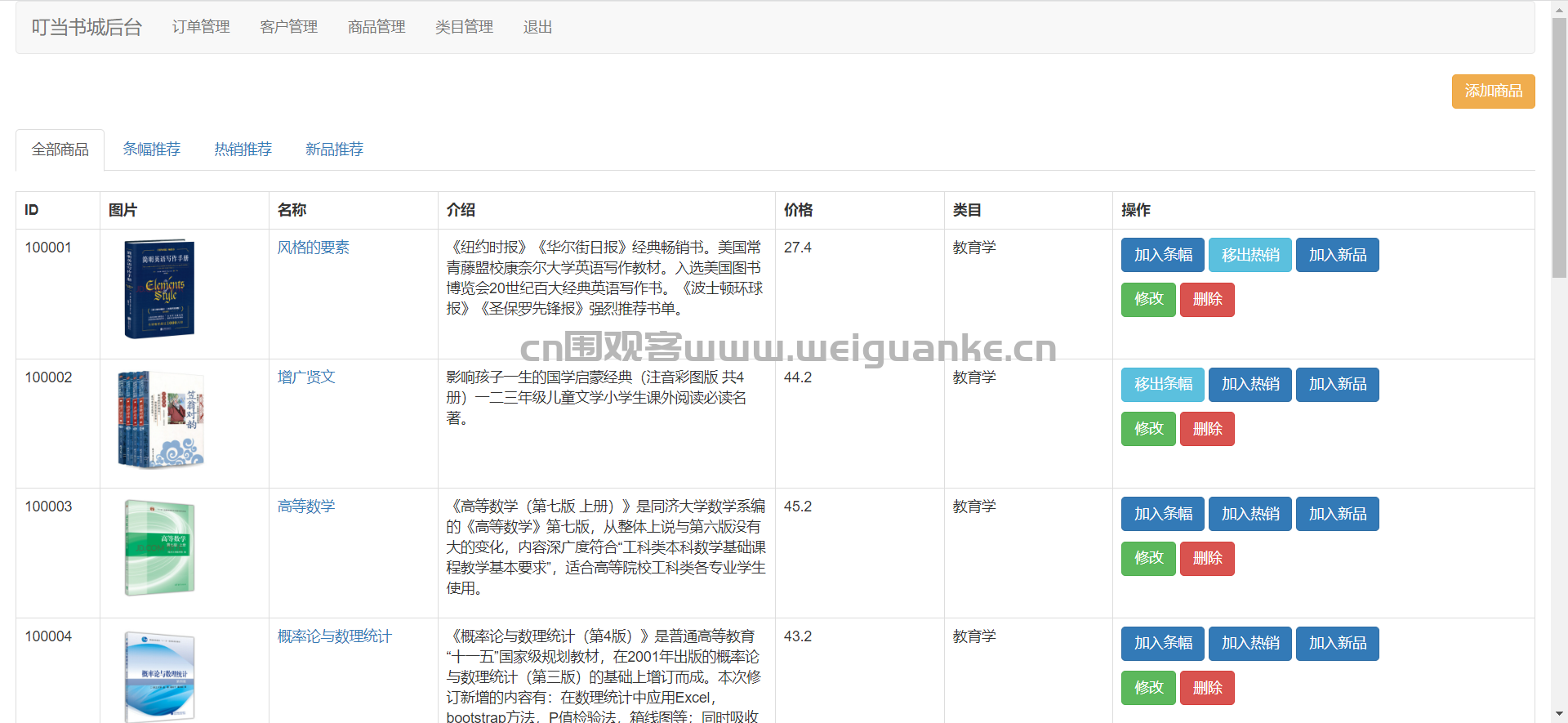1568x723 pixels.
Task: Click 加入条幅 for product 100003
Action: pyautogui.click(x=1163, y=514)
